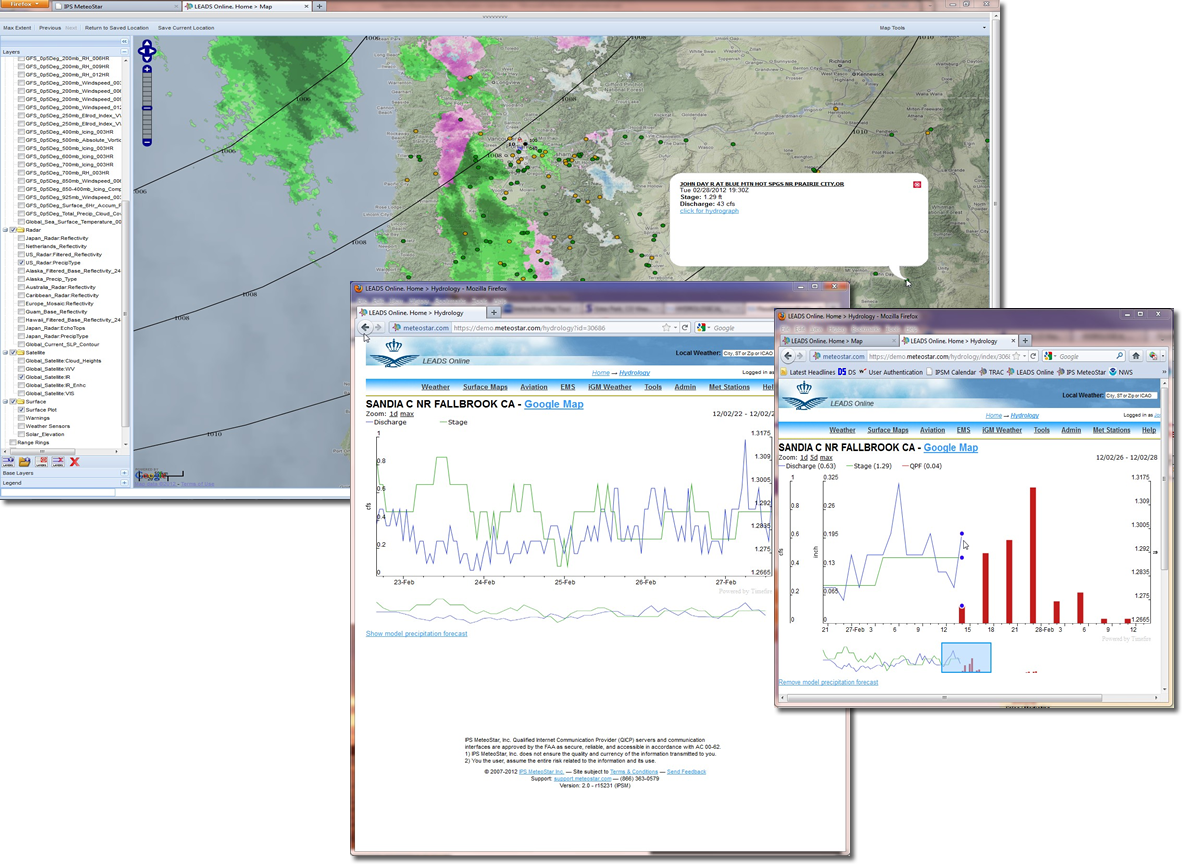Image resolution: width=1182 pixels, height=864 pixels.
Task: Click search magnifier in right window Google box
Action: 1119,356
